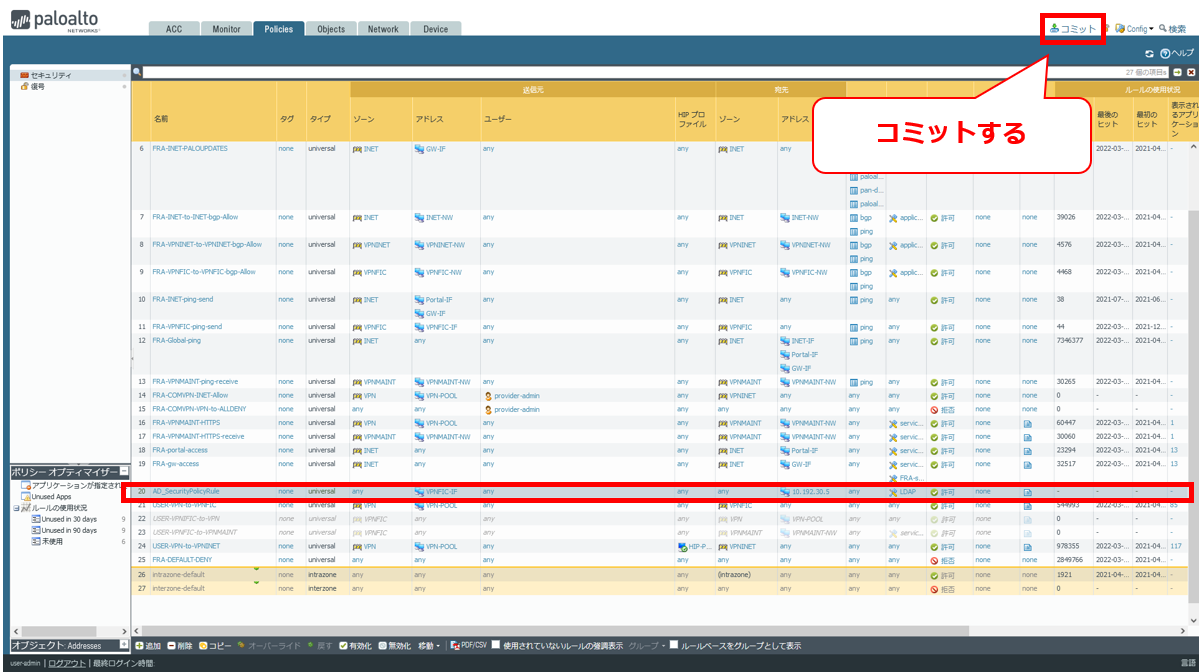The image size is (1202, 672).
Task: Click the 検索 search magnifier icon
Action: click(1163, 29)
